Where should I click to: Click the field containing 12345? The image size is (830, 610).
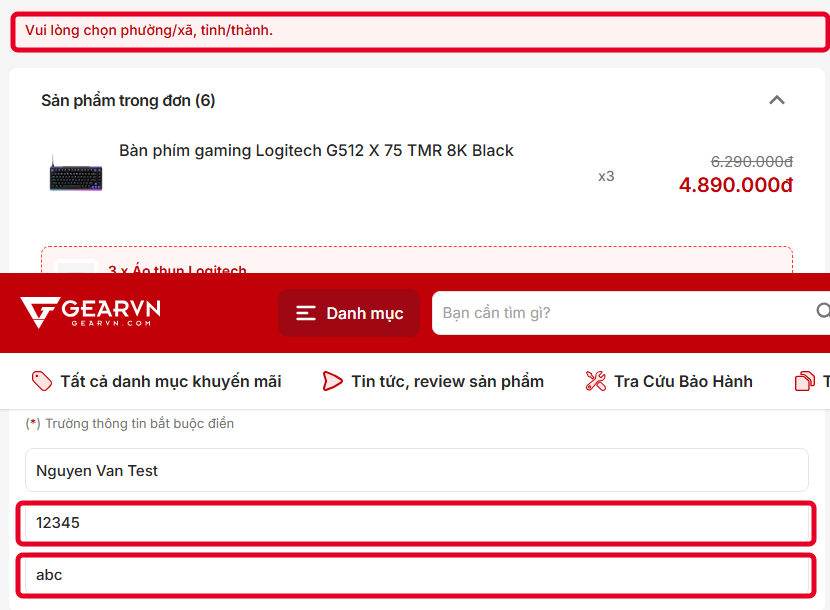417,523
